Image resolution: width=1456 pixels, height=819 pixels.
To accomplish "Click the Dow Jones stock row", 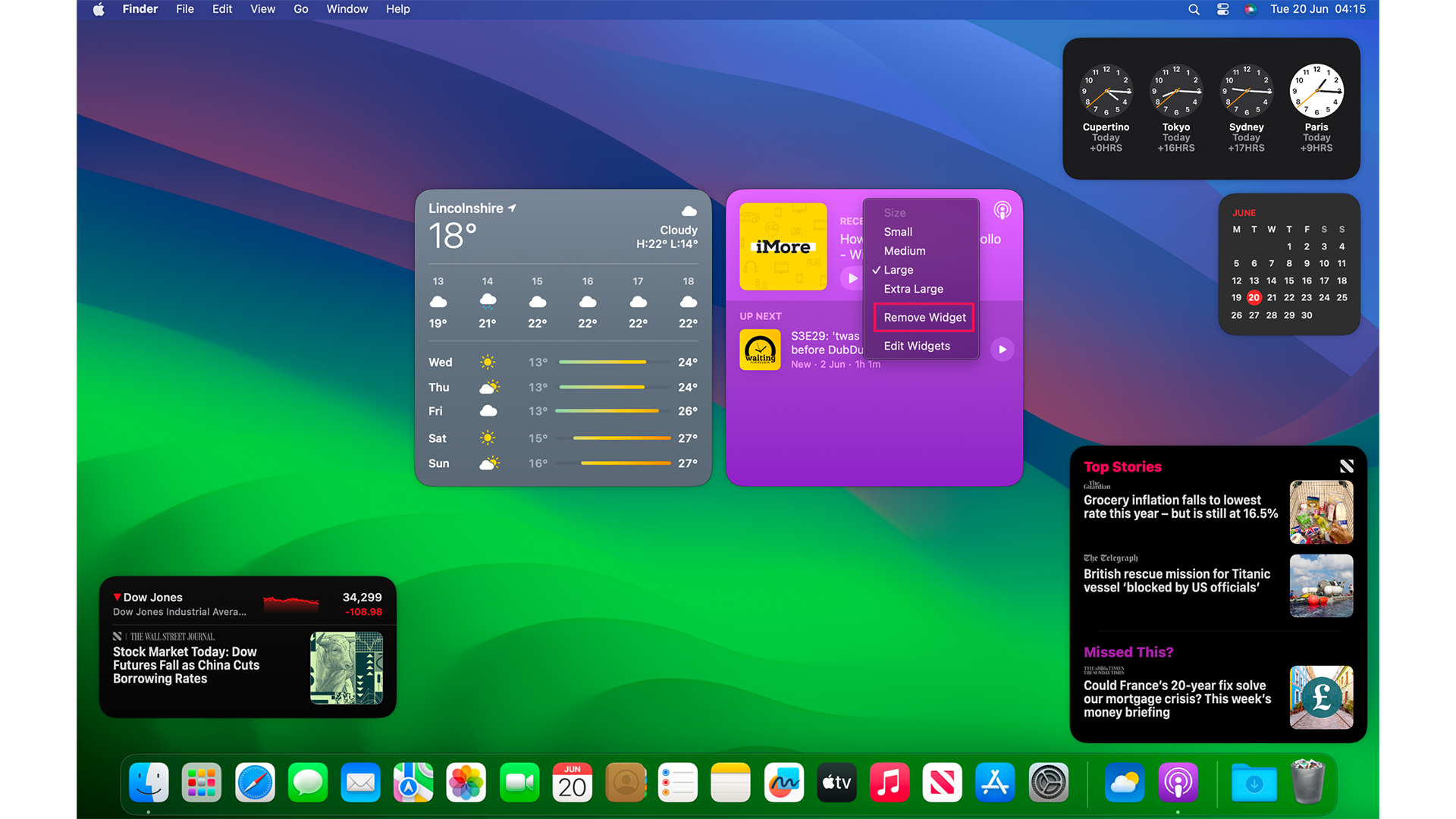I will [248, 604].
